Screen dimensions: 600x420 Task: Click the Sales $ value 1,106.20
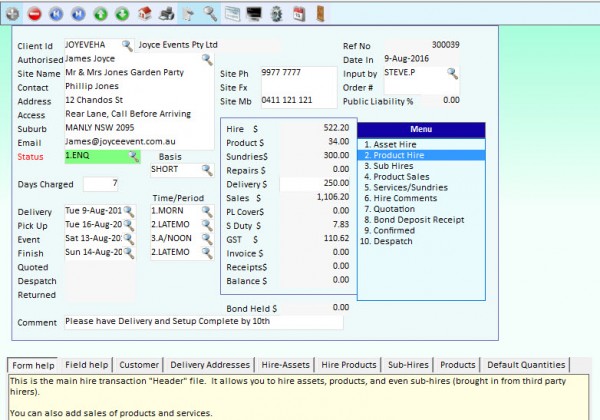[x=333, y=197]
